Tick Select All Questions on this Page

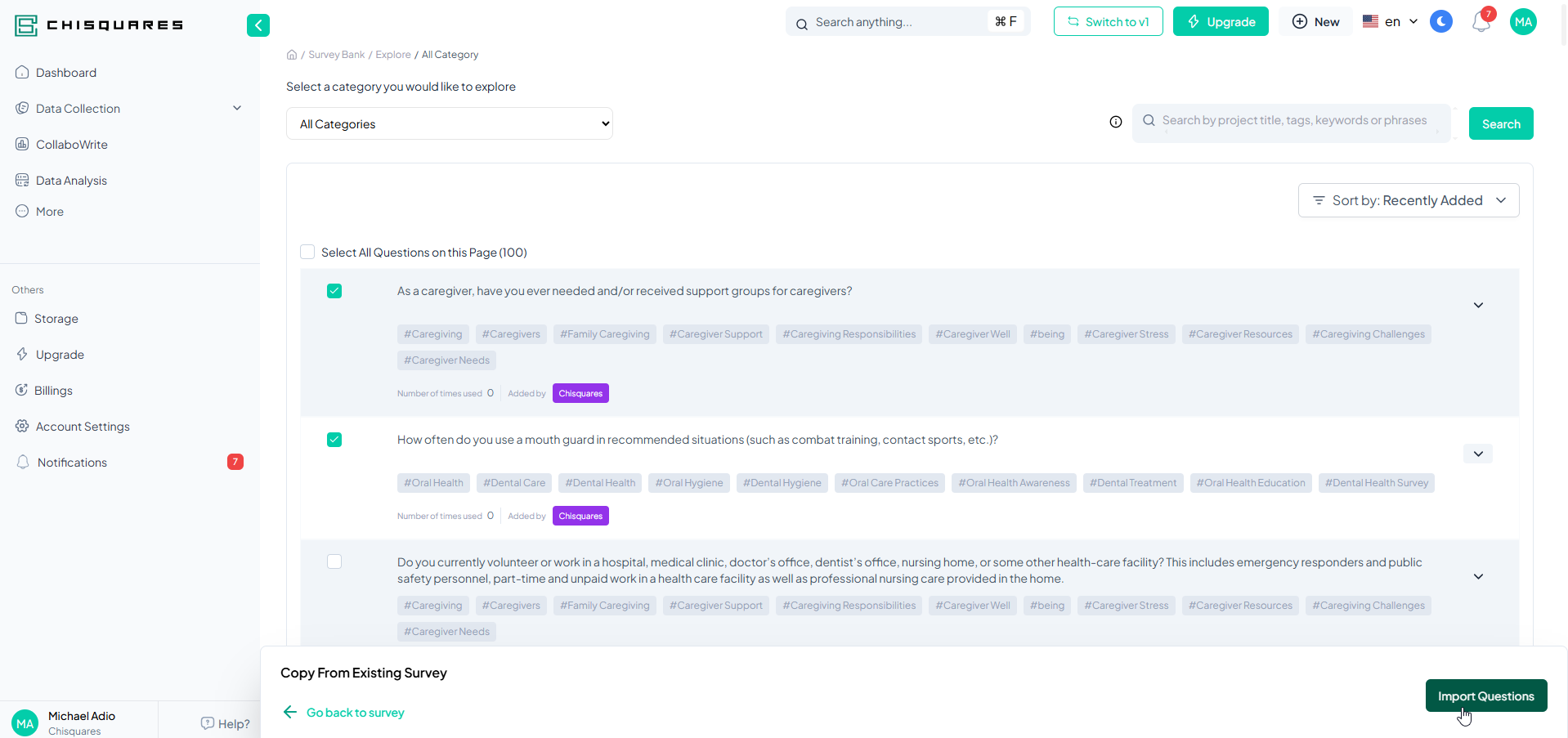click(x=307, y=252)
